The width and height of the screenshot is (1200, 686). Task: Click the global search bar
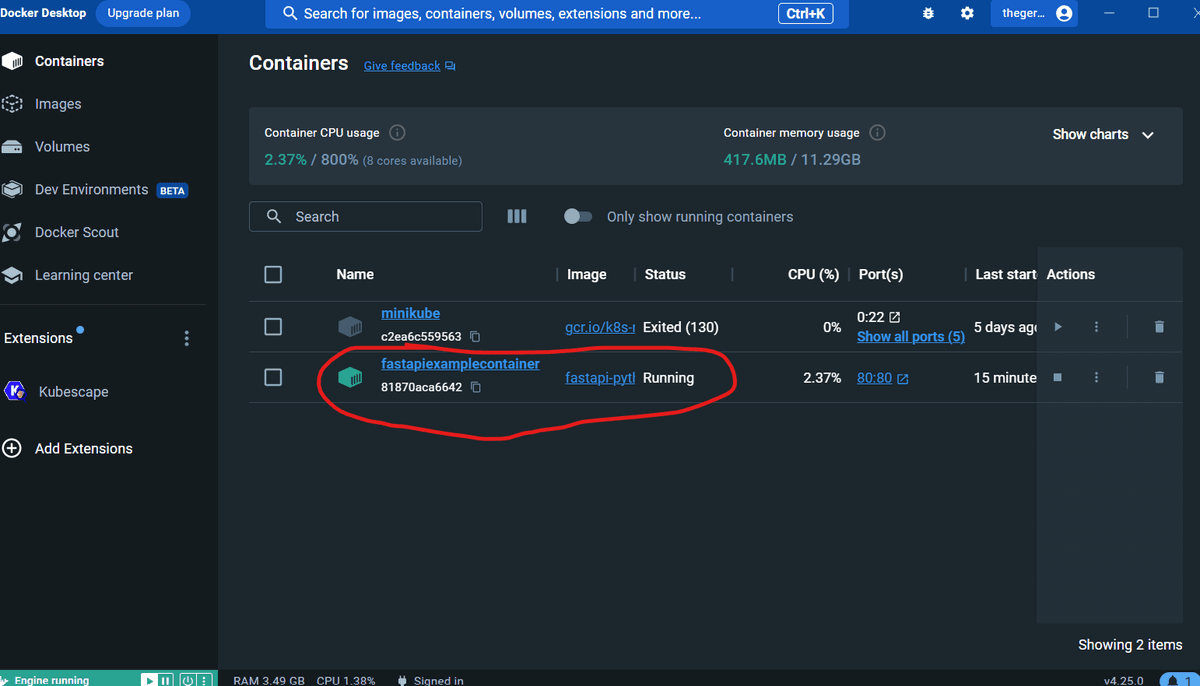click(x=557, y=14)
